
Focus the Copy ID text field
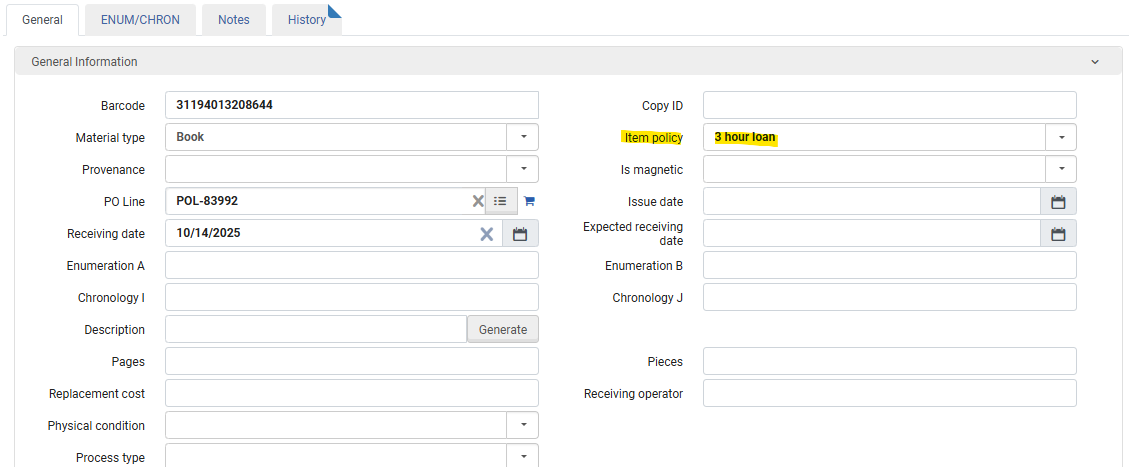(x=888, y=105)
